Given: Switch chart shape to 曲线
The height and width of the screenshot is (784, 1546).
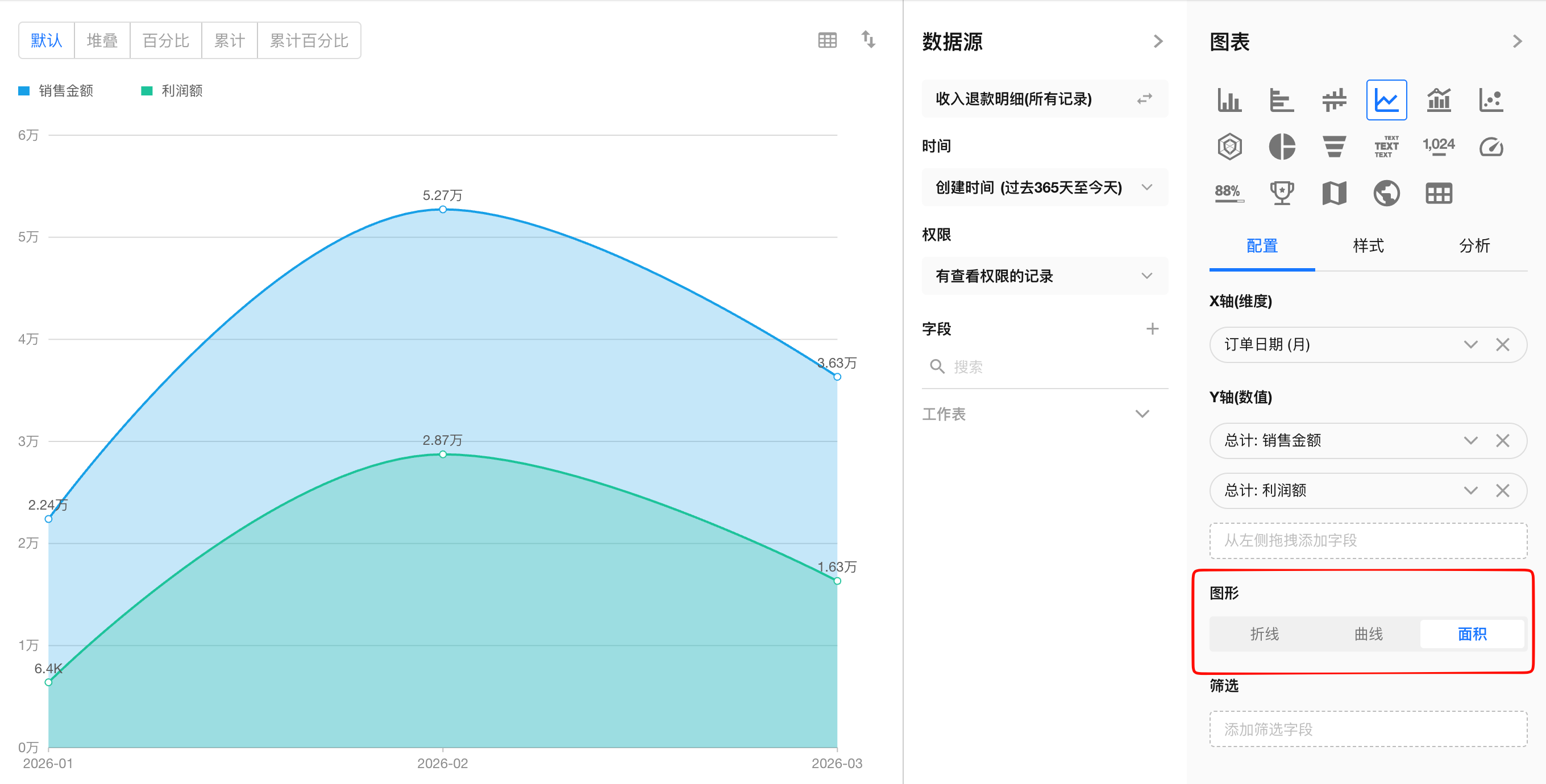Looking at the screenshot, I should tap(1368, 633).
